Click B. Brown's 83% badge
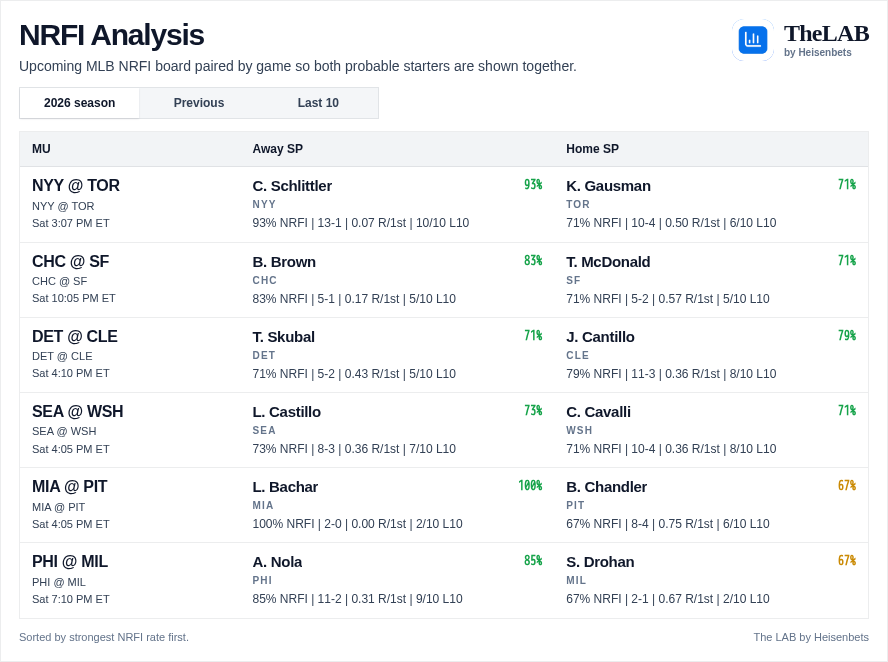 533,260
